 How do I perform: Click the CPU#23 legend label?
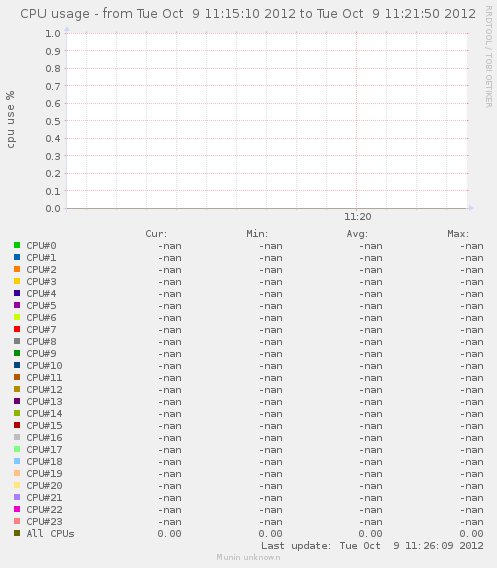pyautogui.click(x=44, y=521)
